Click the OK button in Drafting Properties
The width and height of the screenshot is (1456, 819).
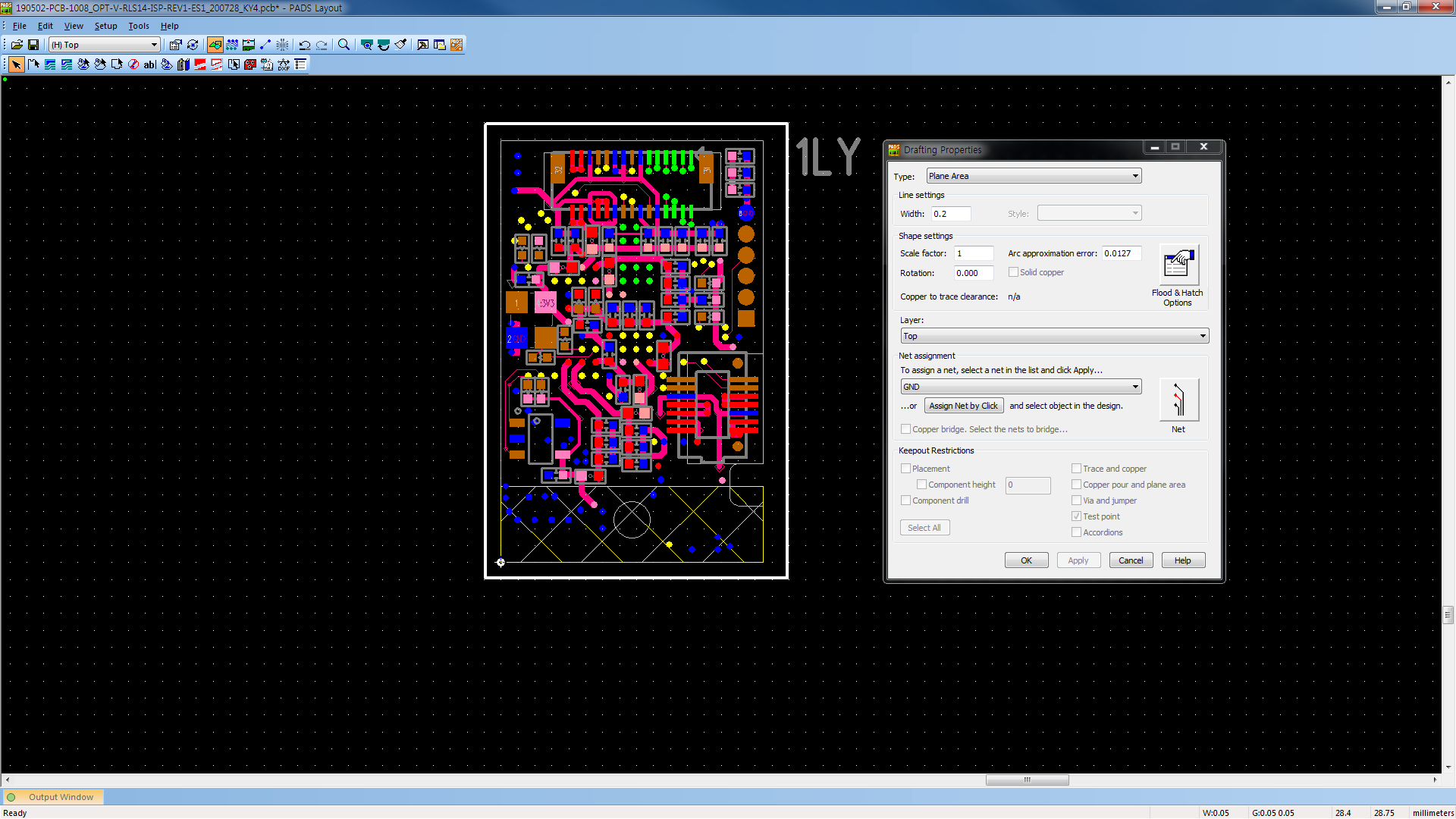1026,560
